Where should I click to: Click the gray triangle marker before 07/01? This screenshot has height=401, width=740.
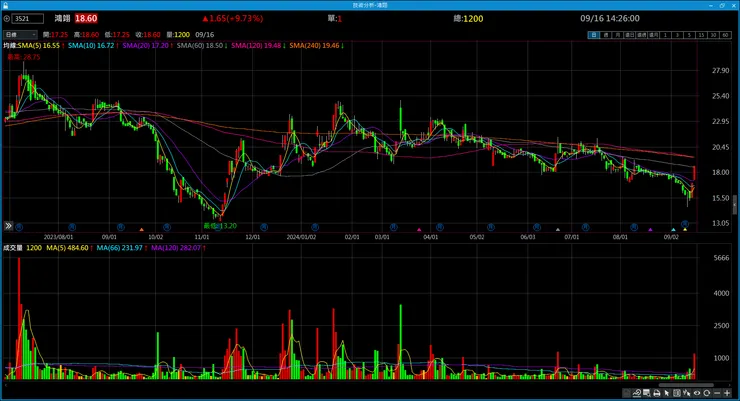pos(558,230)
